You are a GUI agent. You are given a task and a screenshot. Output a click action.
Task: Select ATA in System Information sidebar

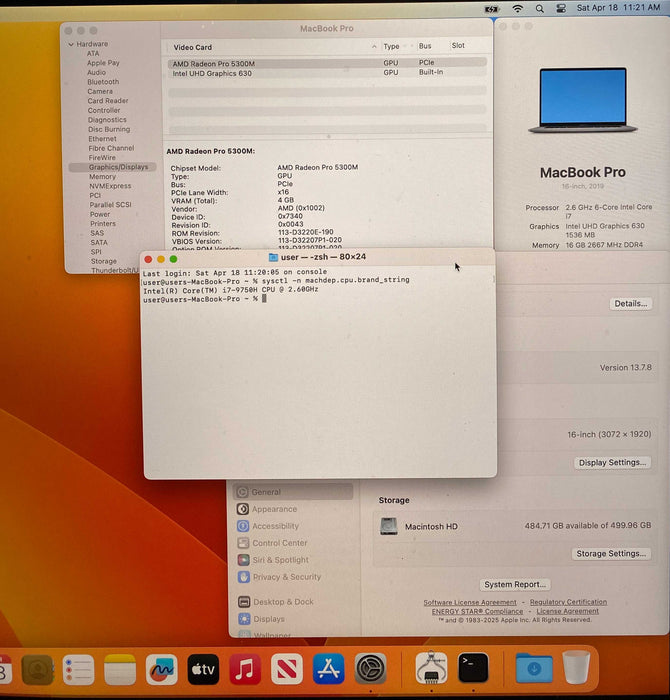tap(93, 54)
